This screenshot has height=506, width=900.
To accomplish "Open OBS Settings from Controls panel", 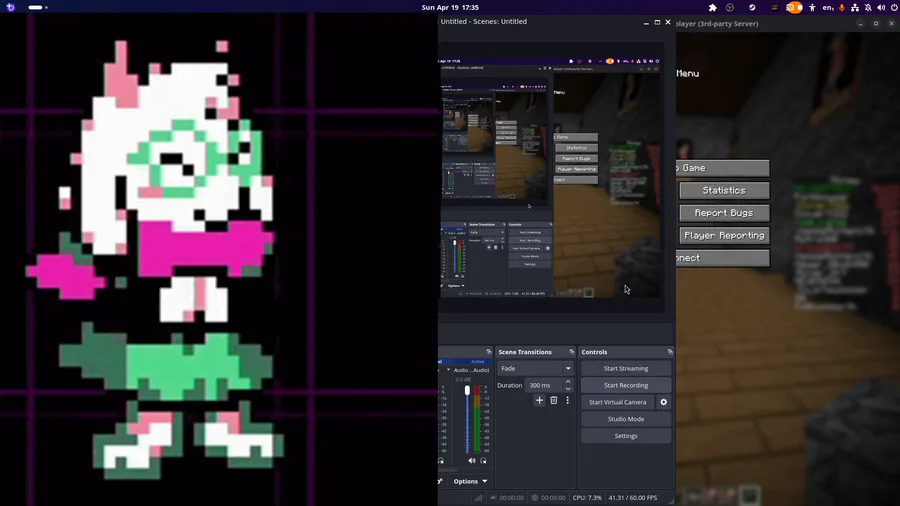I will click(626, 436).
